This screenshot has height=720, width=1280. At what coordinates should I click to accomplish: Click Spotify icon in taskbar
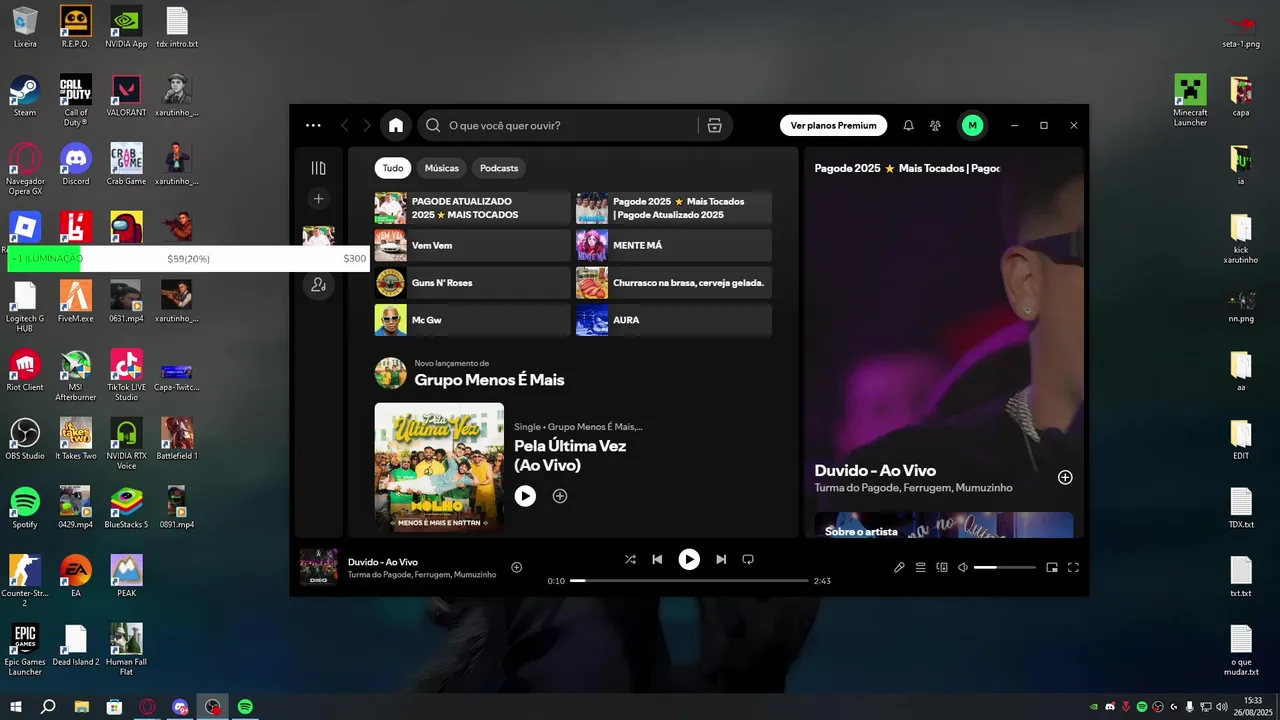245,707
